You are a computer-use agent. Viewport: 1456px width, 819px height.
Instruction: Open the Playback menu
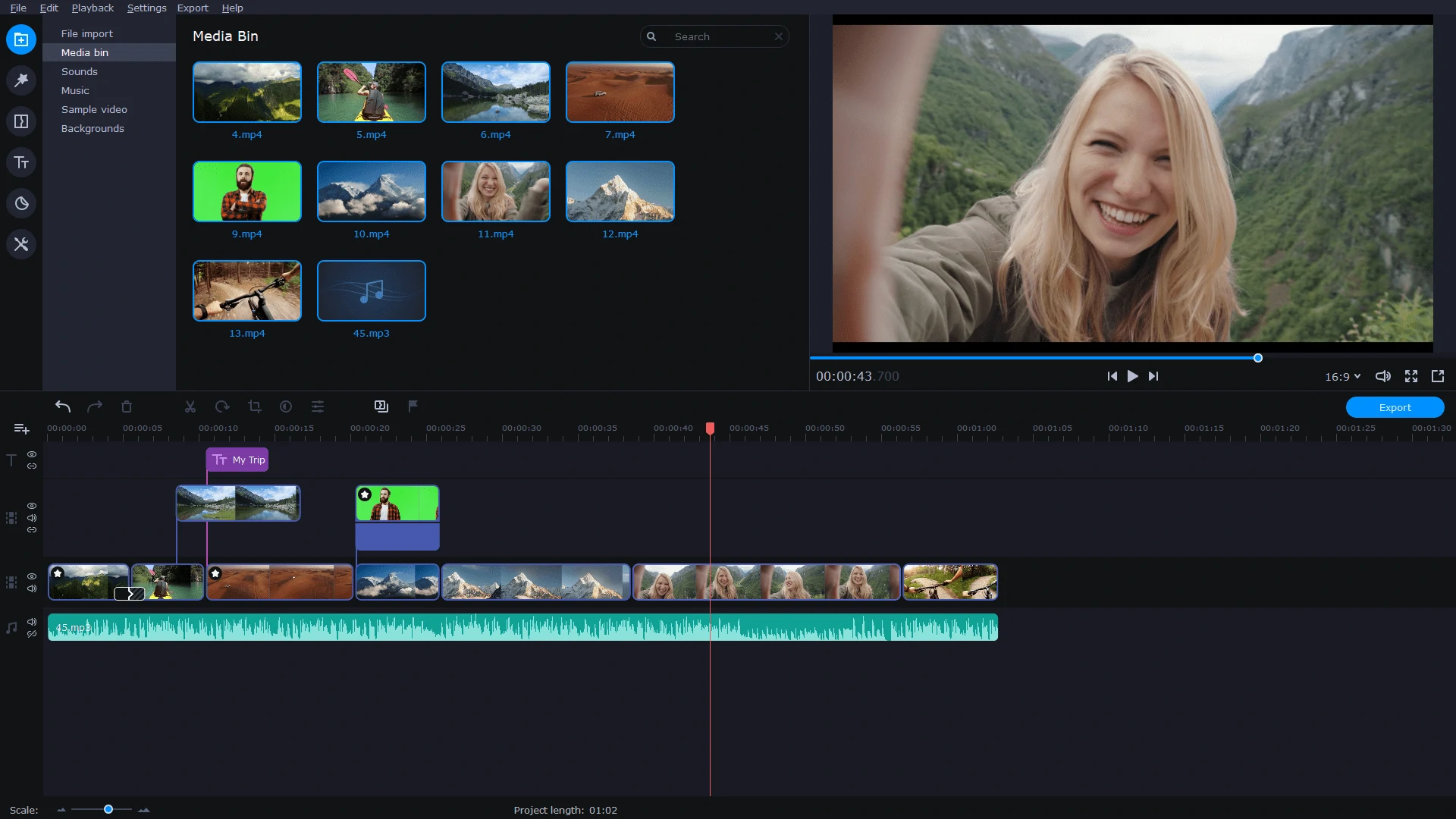click(92, 8)
